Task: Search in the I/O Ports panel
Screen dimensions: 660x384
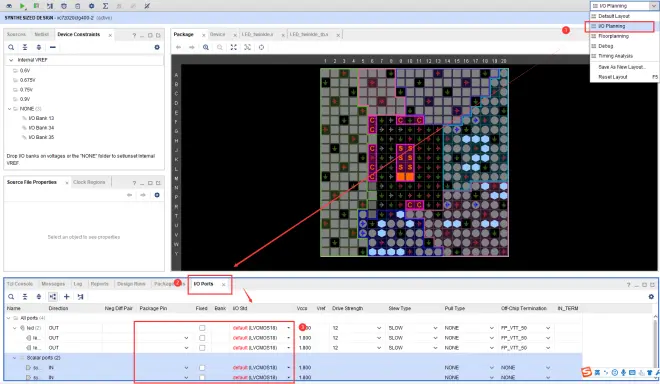Action: (11, 296)
